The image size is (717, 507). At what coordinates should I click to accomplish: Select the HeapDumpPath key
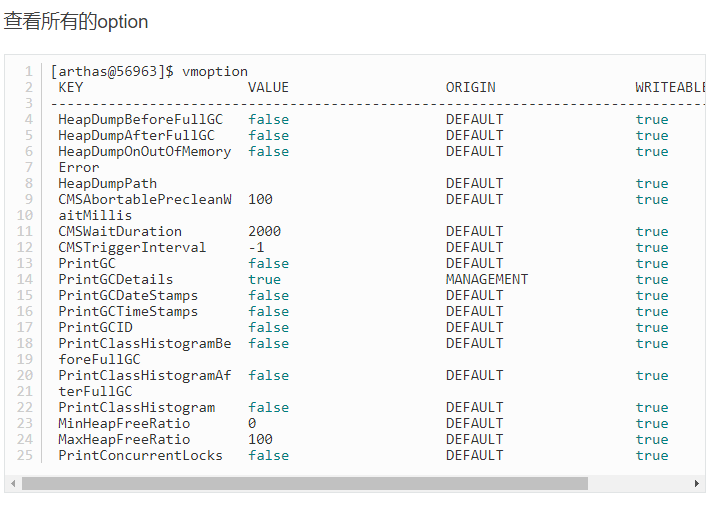(107, 183)
